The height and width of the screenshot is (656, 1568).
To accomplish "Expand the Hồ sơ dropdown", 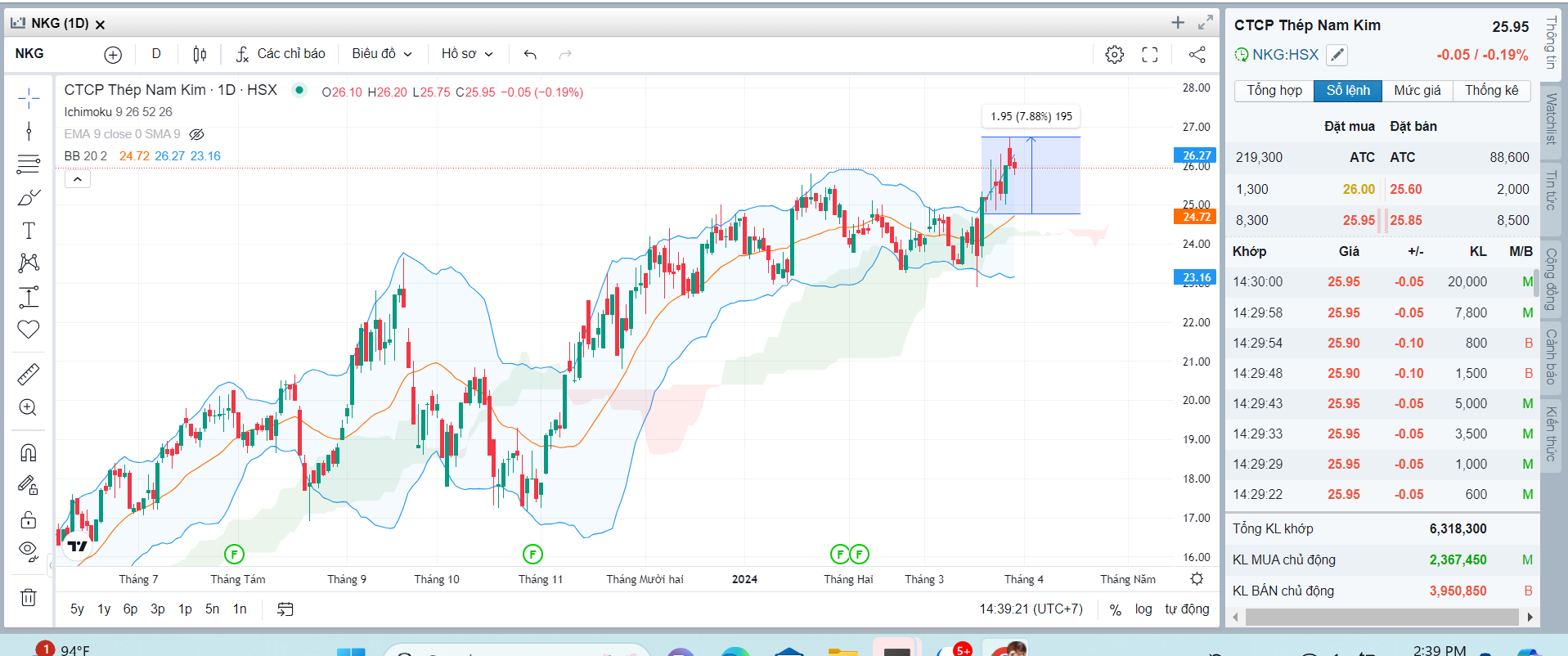I will coord(467,54).
